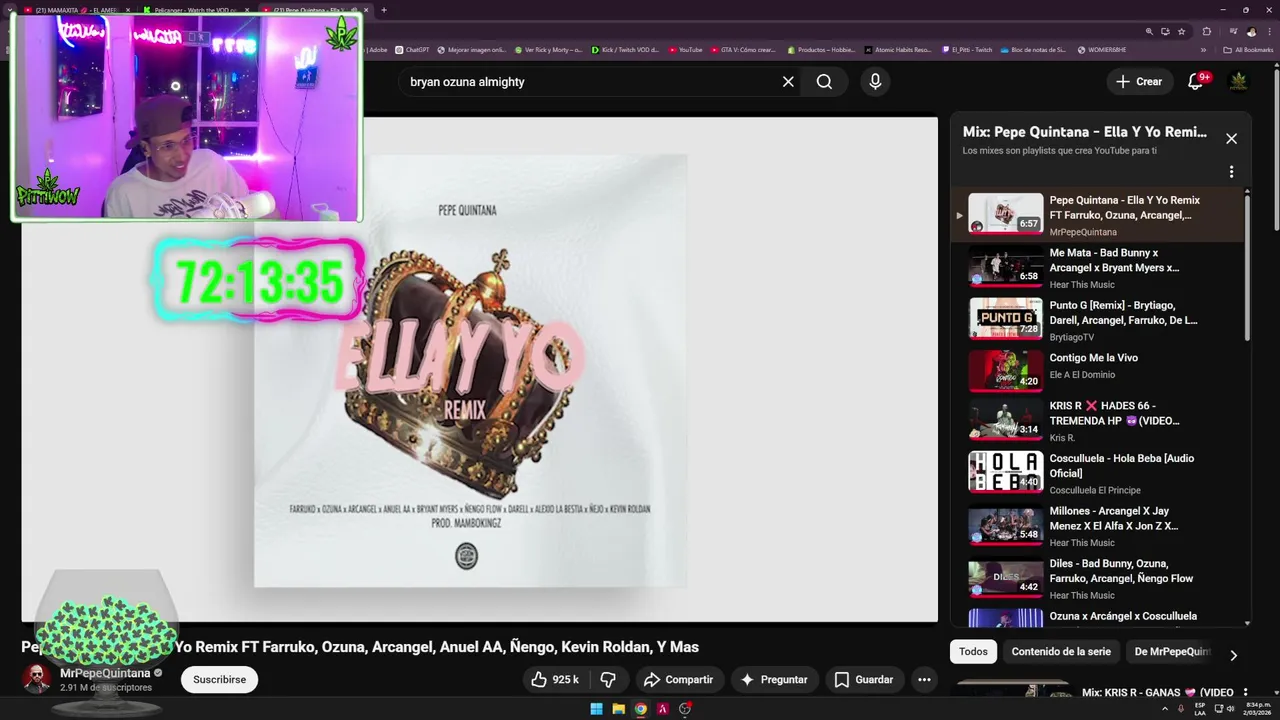Open the Windows Start menu
The width and height of the screenshot is (1280, 720).
click(x=596, y=709)
